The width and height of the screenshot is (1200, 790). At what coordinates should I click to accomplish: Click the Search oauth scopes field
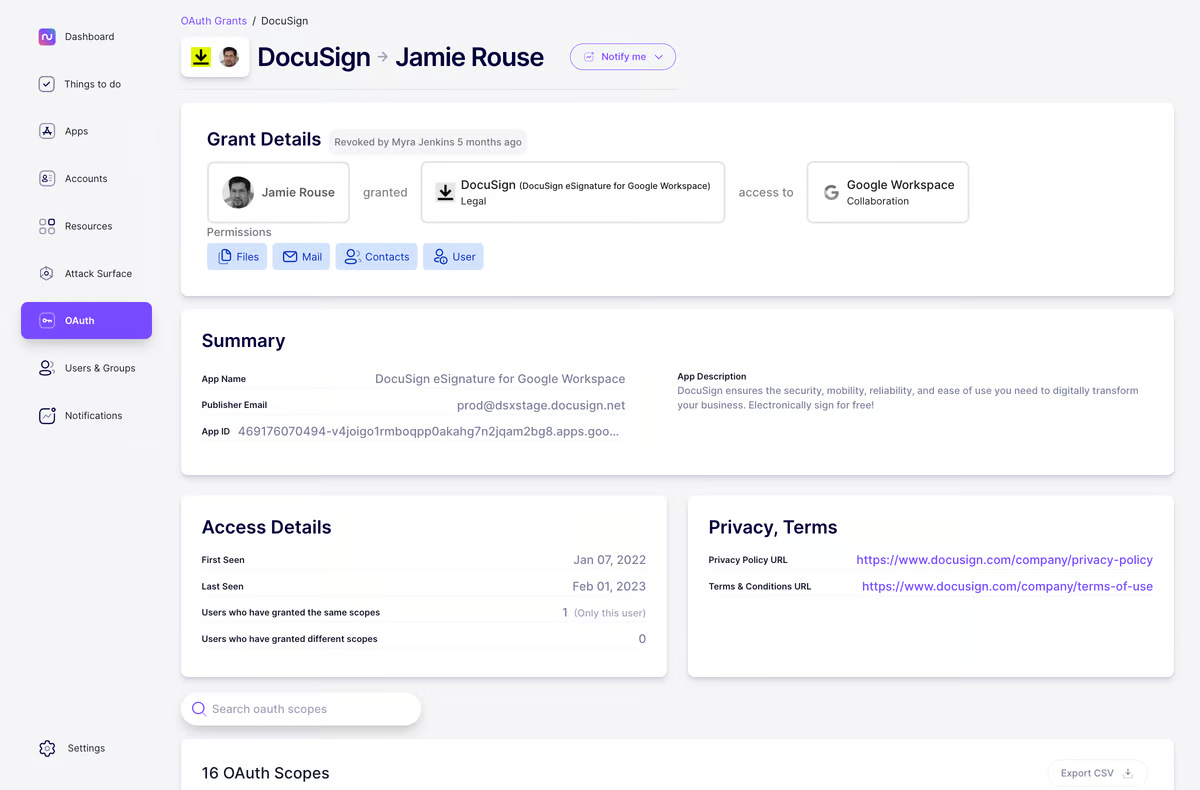tap(300, 709)
